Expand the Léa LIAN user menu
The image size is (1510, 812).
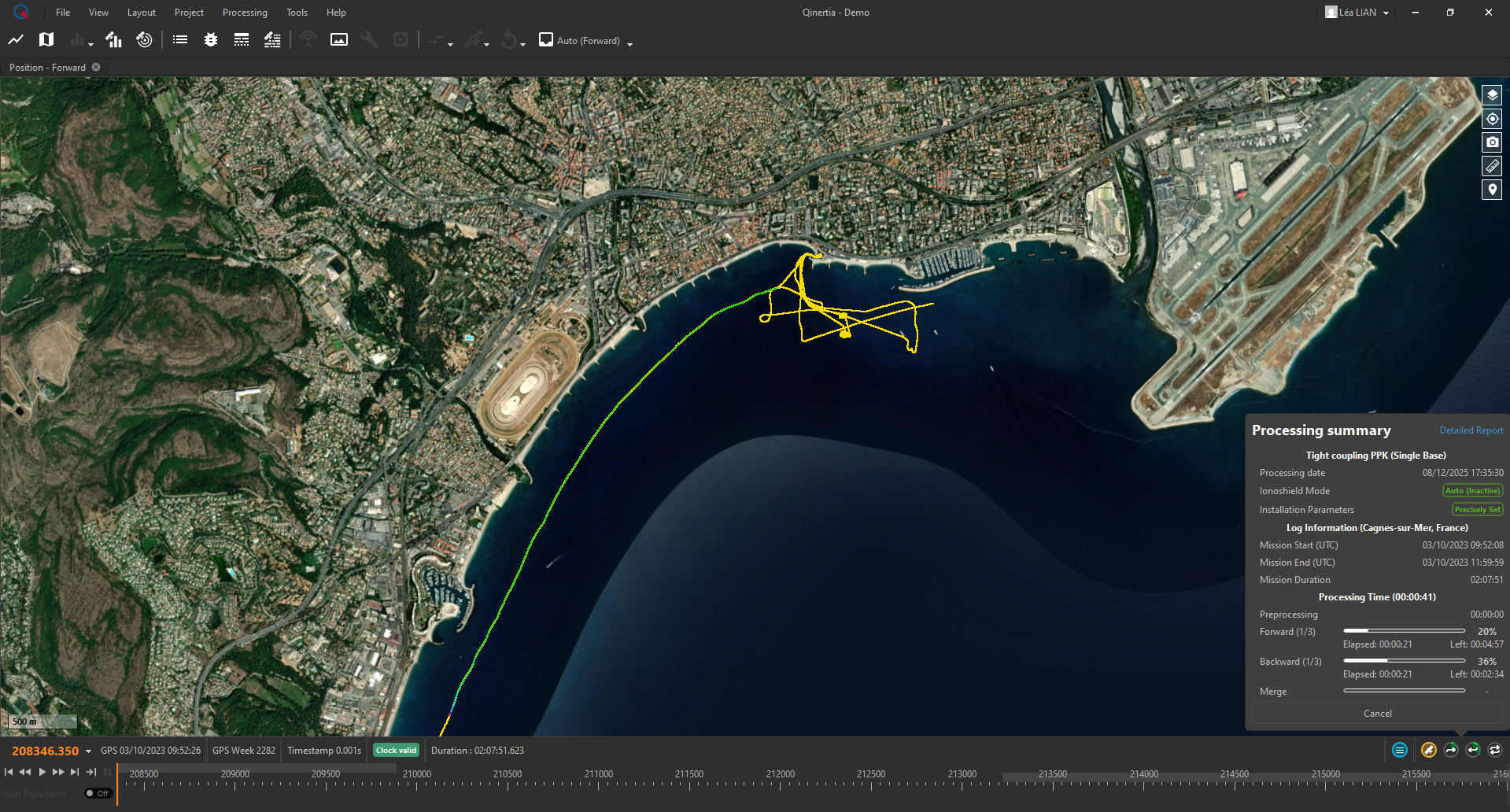coord(1386,13)
